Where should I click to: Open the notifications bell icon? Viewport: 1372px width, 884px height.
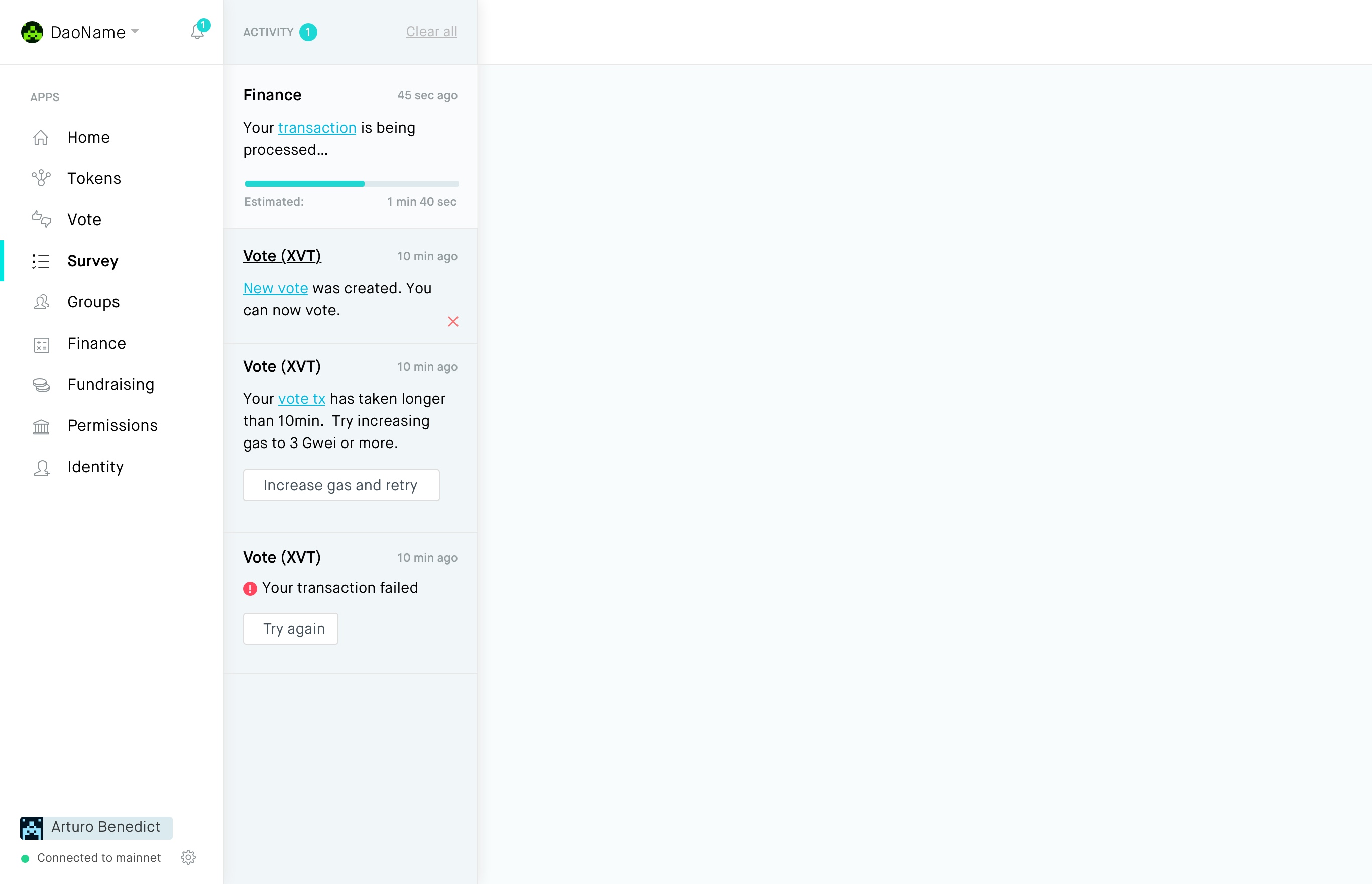(197, 32)
